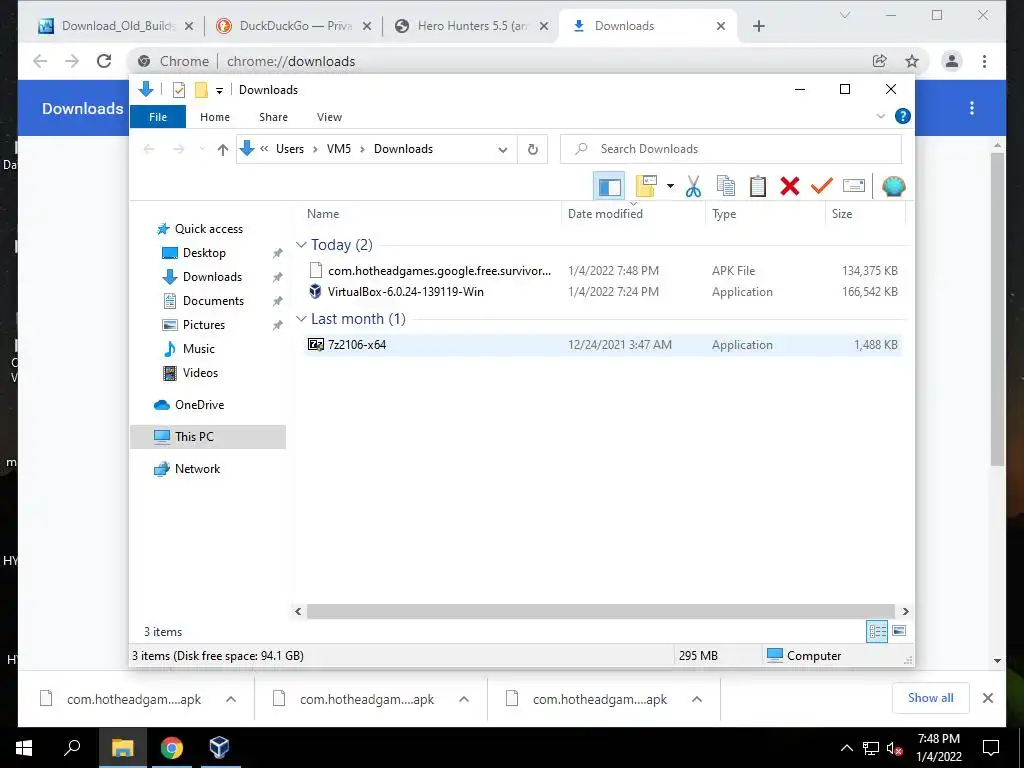Viewport: 1024px width, 768px height.
Task: Select the Users breadcrumb segment
Action: (290, 149)
